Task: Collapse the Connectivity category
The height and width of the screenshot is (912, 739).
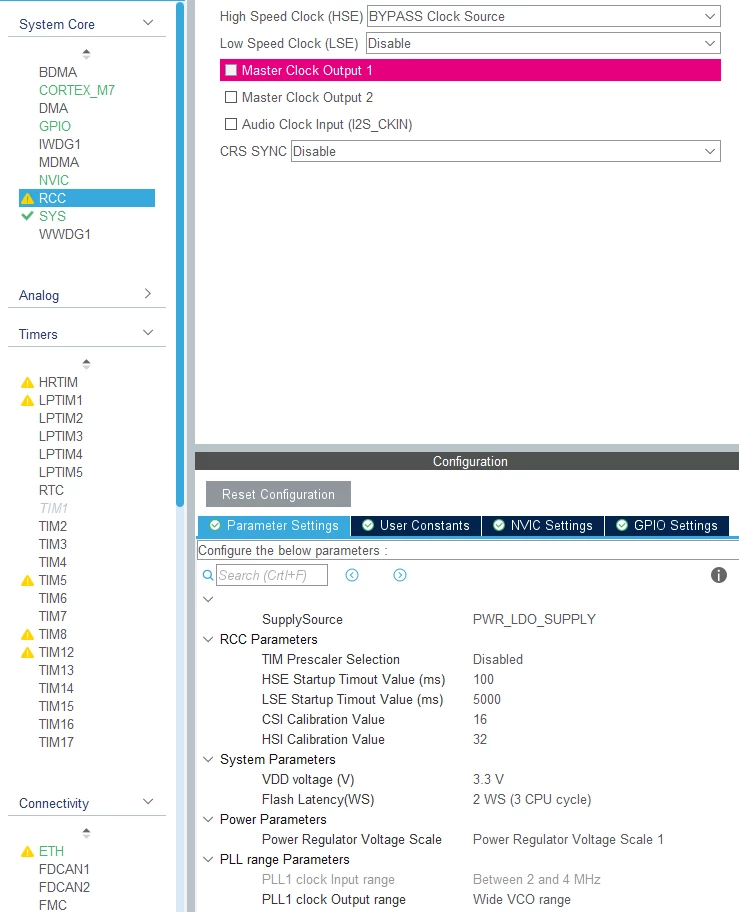Action: coord(148,801)
